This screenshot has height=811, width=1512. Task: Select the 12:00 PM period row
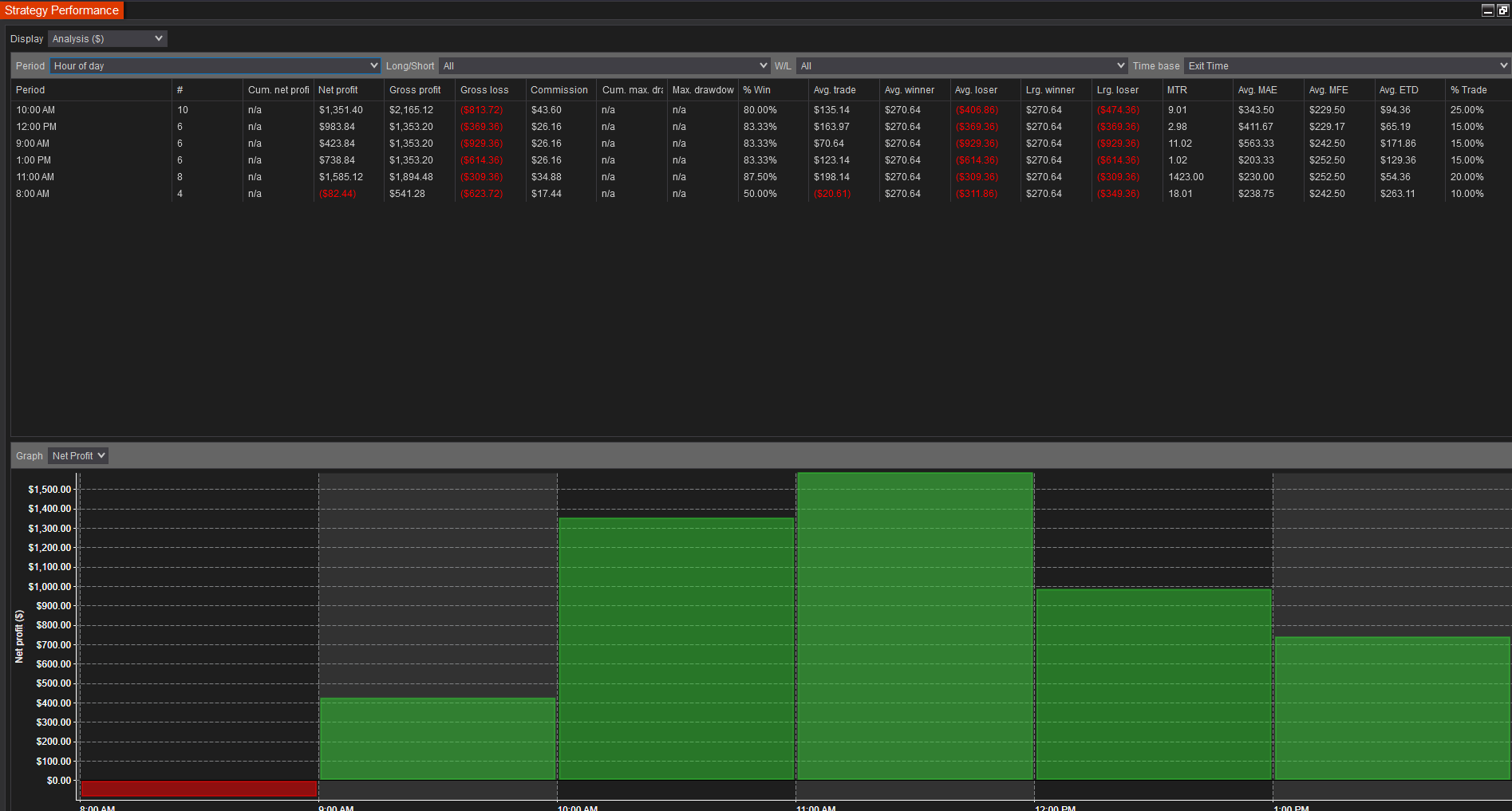[x=760, y=127]
